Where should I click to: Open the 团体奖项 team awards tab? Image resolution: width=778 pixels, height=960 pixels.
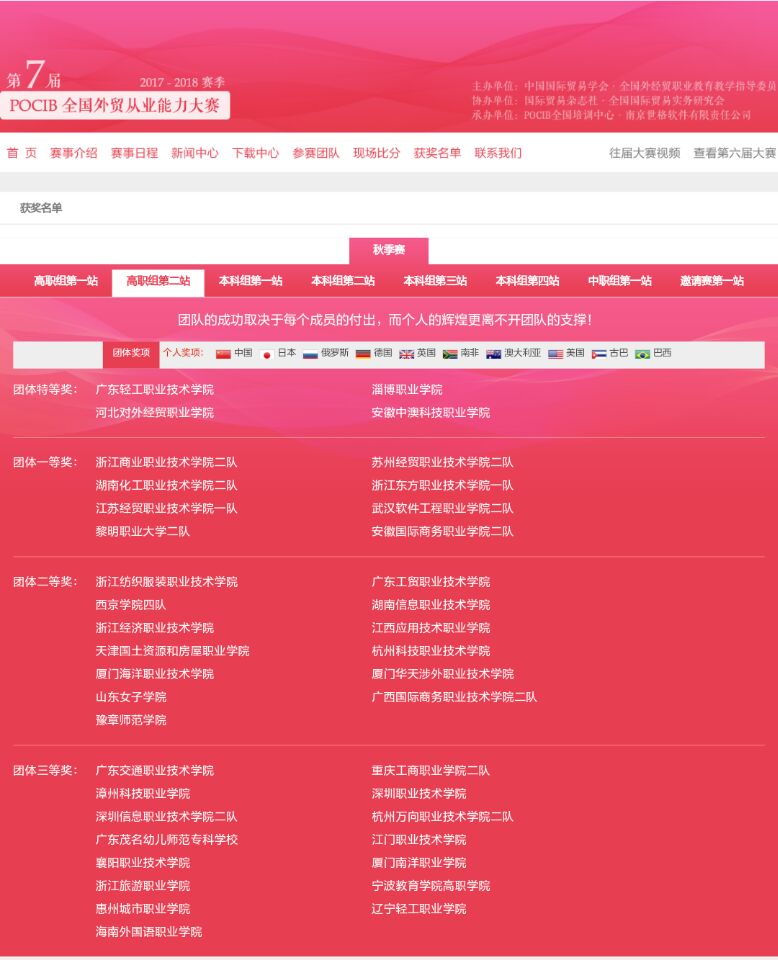131,353
